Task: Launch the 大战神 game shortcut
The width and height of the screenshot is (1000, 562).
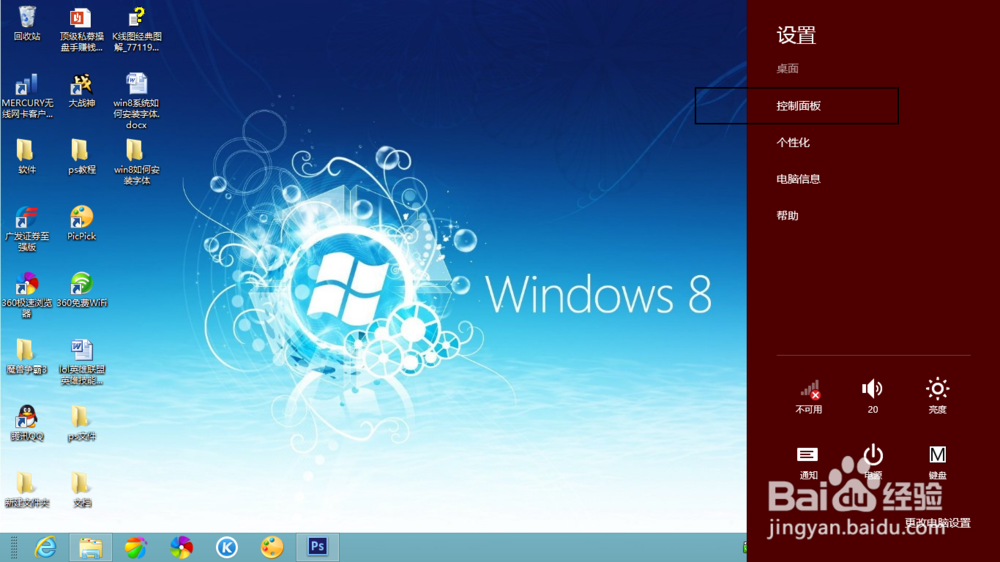Action: [x=81, y=90]
